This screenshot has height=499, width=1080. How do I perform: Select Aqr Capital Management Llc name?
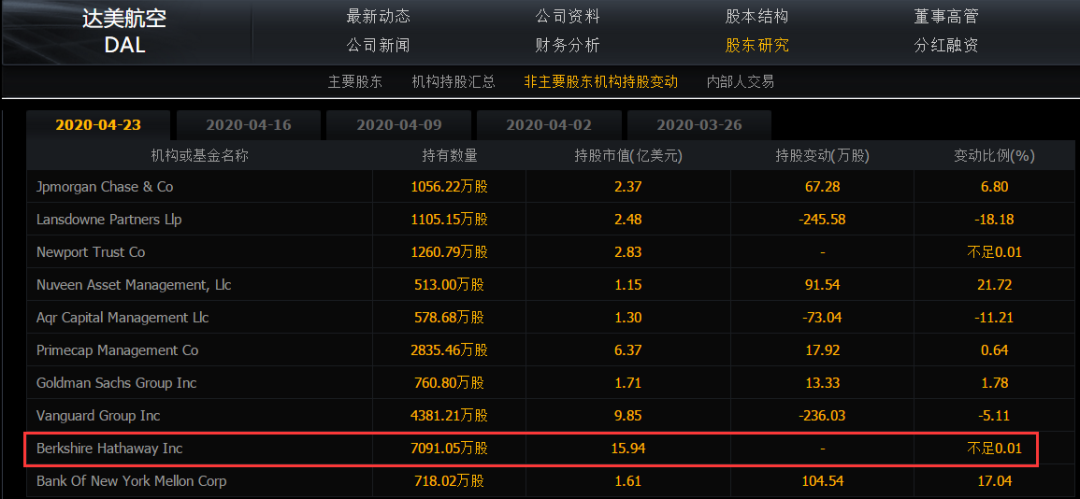click(123, 318)
